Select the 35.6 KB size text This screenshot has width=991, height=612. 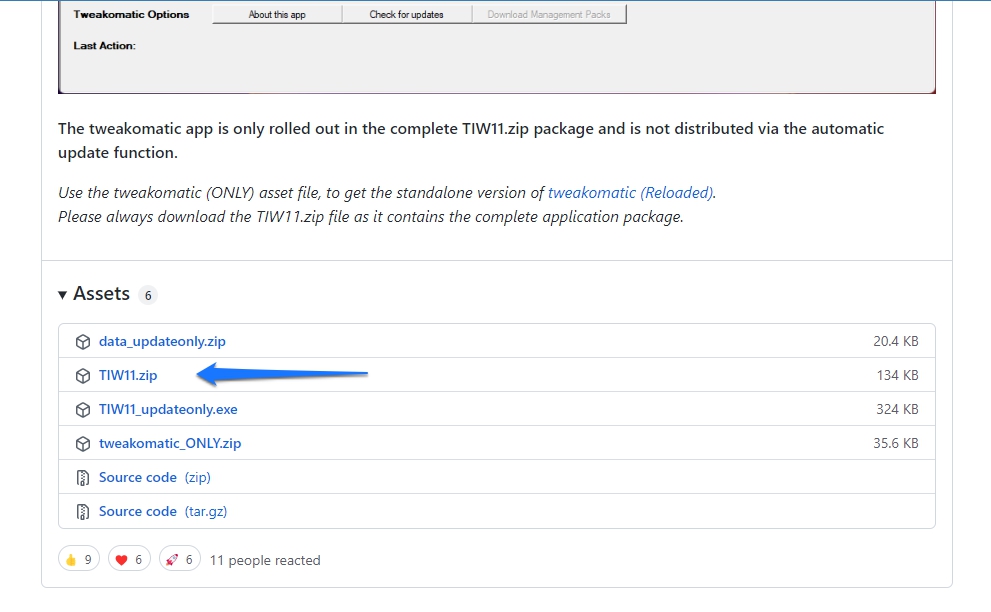pyautogui.click(x=896, y=444)
